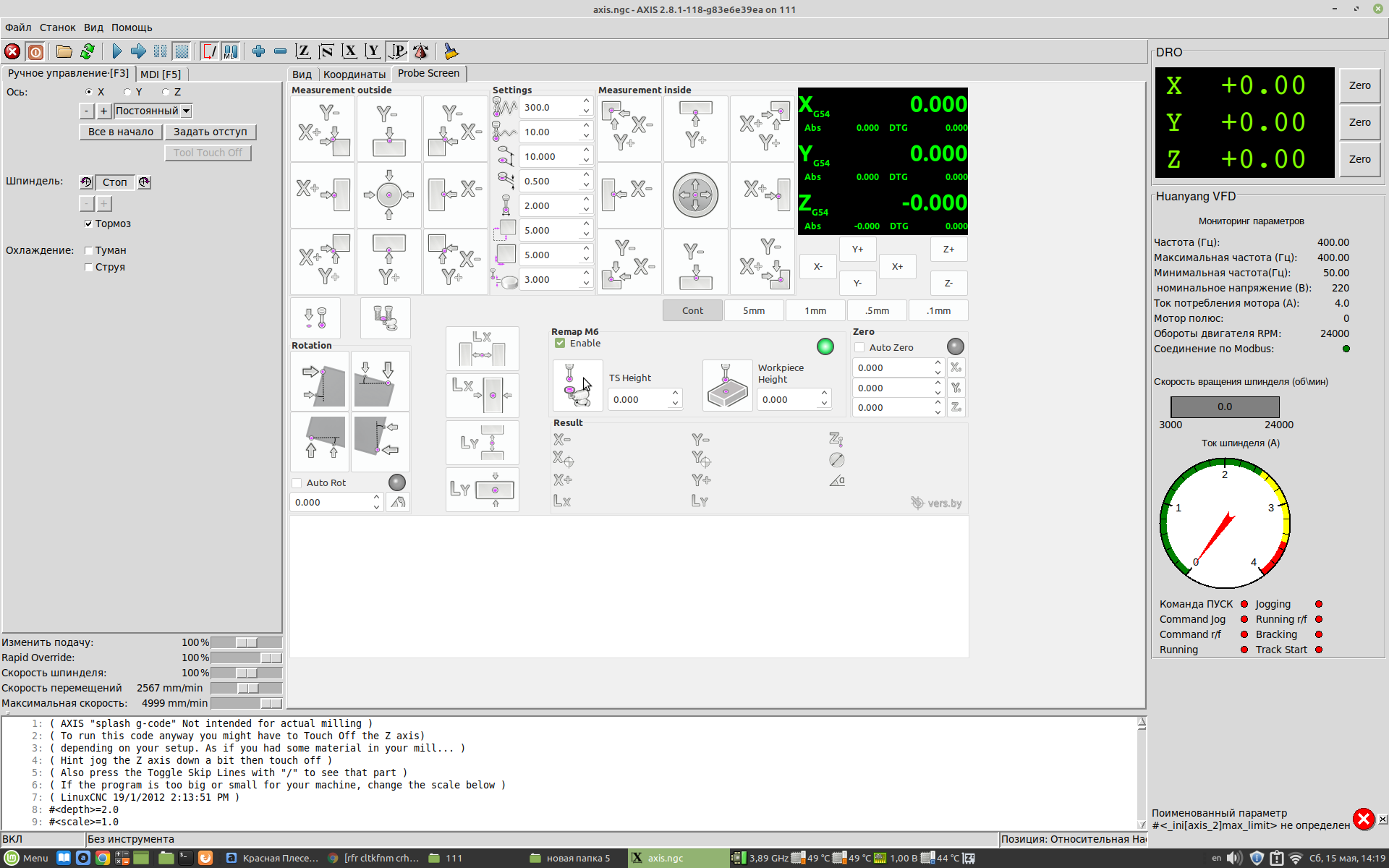The image size is (1389, 868).
Task: Clear the live plot with the broom icon
Action: pos(451,51)
